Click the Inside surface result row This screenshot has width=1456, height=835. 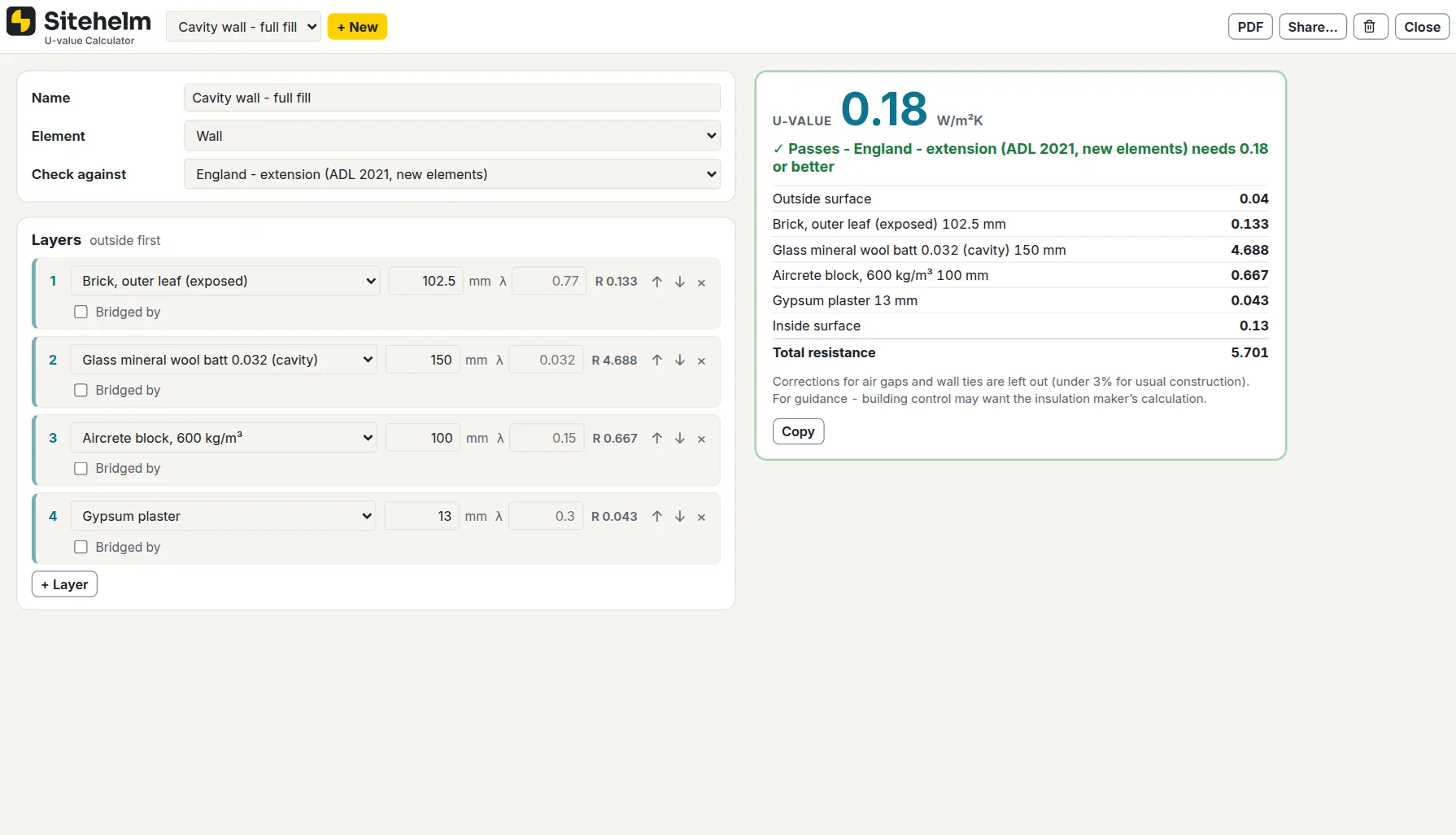click(x=1020, y=326)
